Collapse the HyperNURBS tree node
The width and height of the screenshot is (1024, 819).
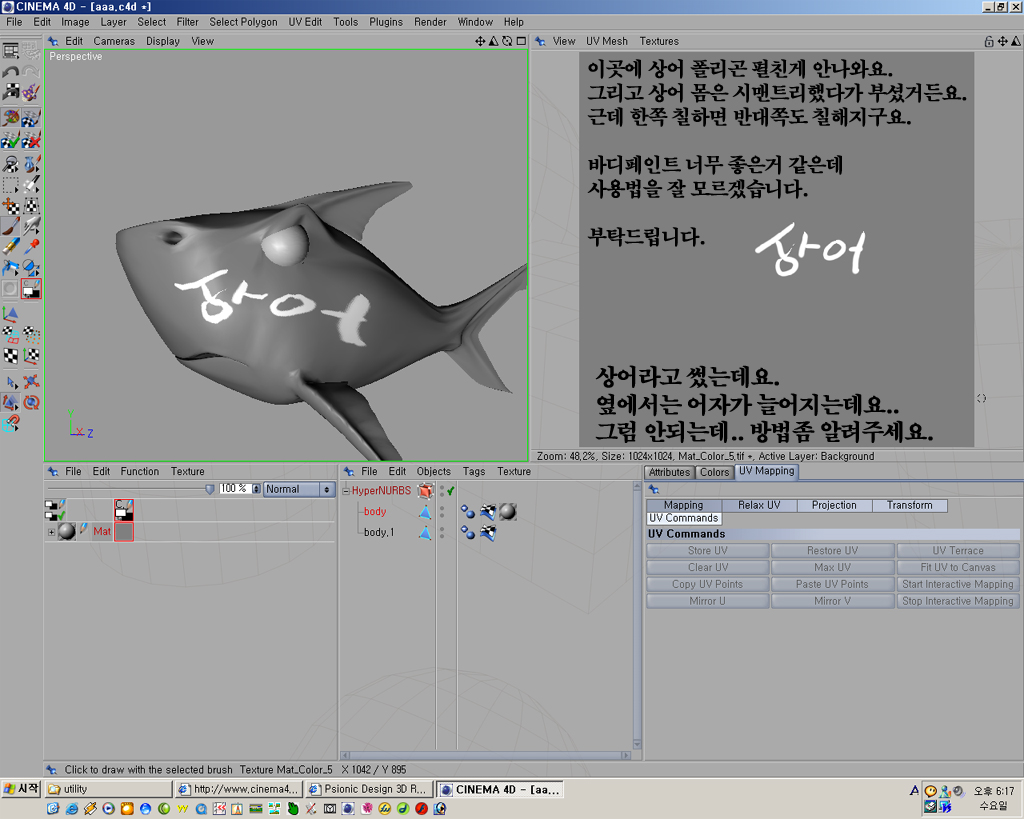click(346, 491)
